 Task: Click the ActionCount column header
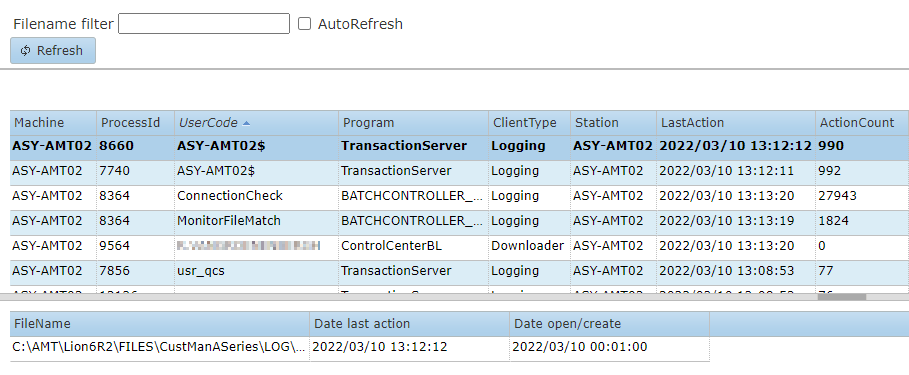(x=861, y=123)
